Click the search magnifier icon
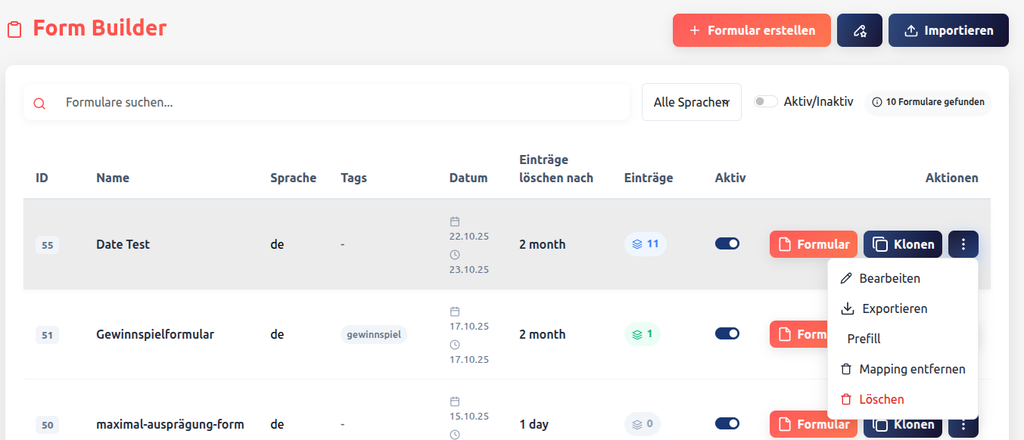 click(39, 103)
